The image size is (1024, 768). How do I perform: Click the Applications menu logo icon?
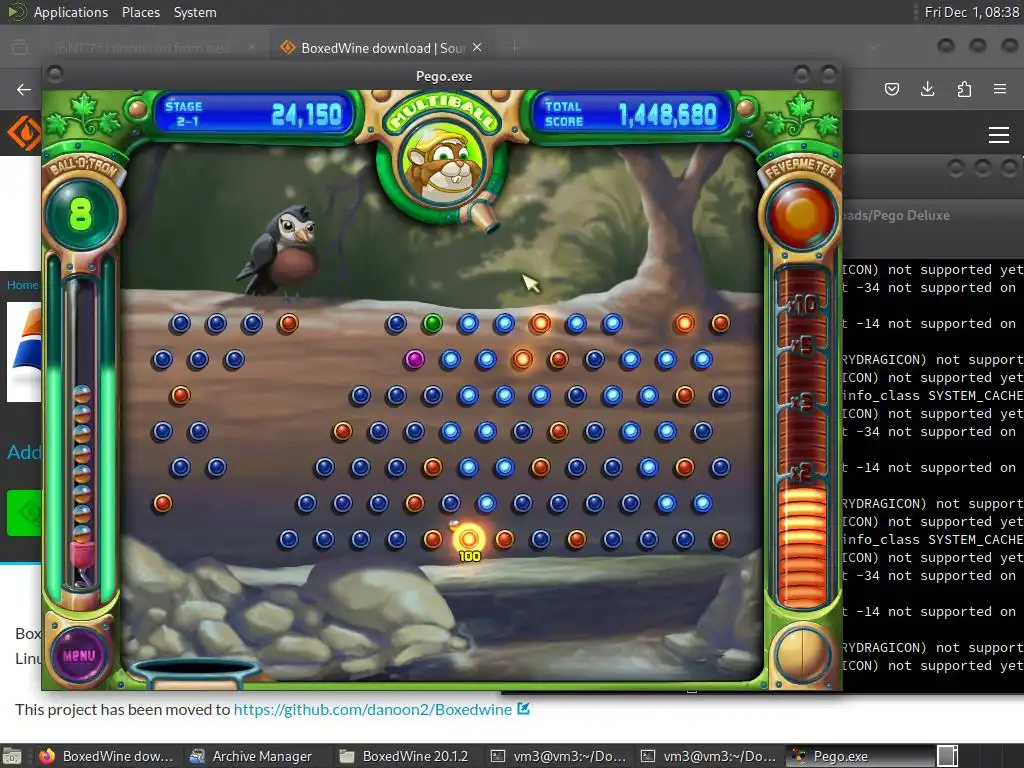(x=16, y=12)
